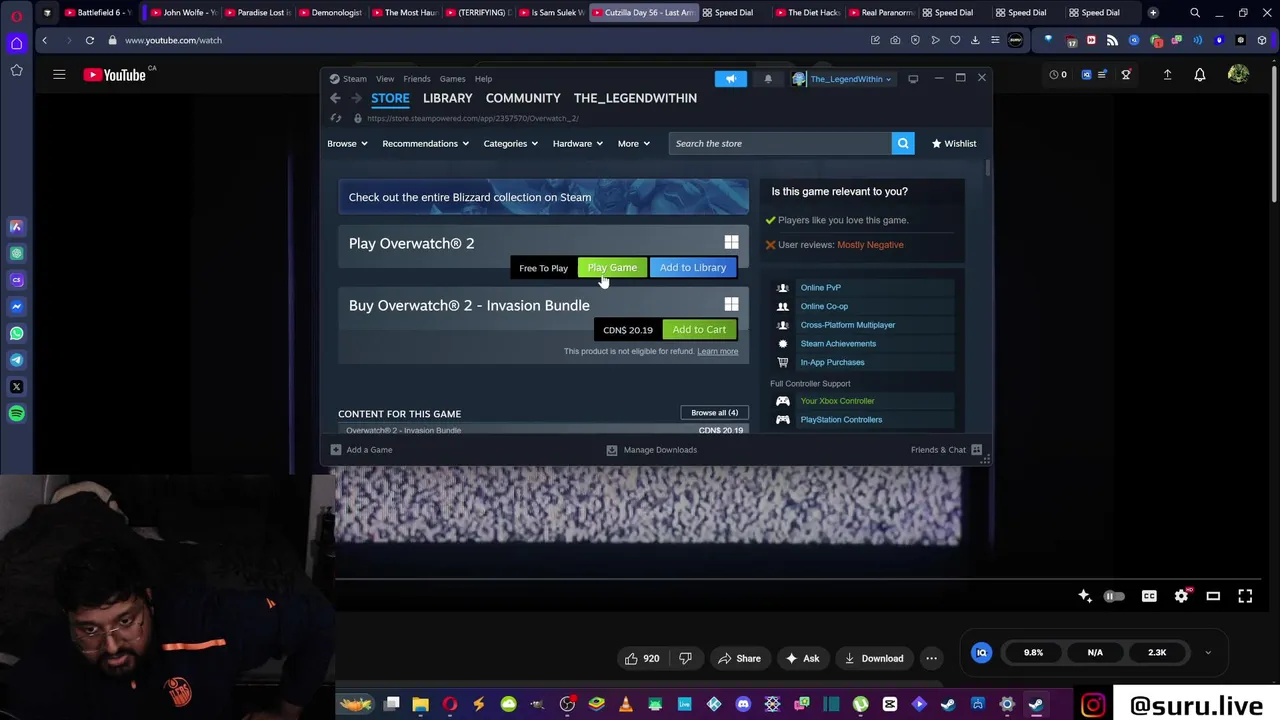This screenshot has width=1280, height=720.
Task: Open the Steam Wishlist button
Action: click(x=954, y=143)
